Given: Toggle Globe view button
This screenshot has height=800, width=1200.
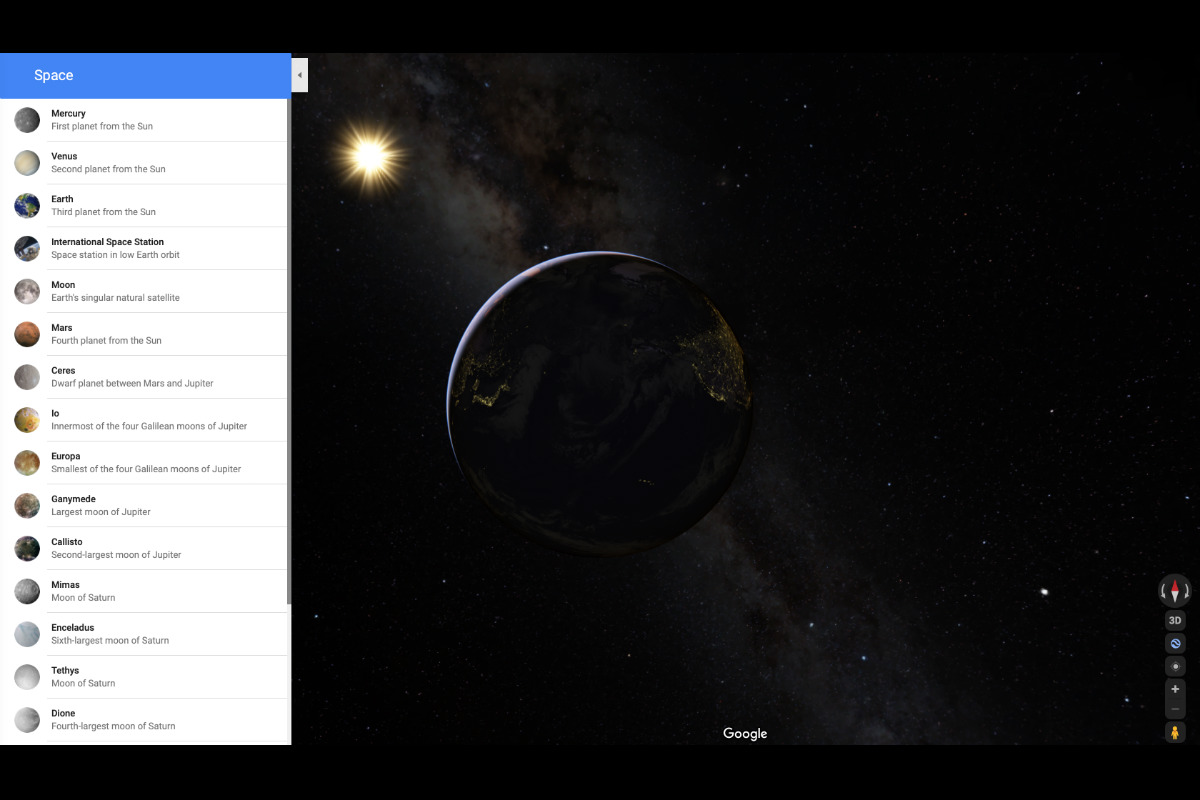Looking at the screenshot, I should (x=1175, y=643).
